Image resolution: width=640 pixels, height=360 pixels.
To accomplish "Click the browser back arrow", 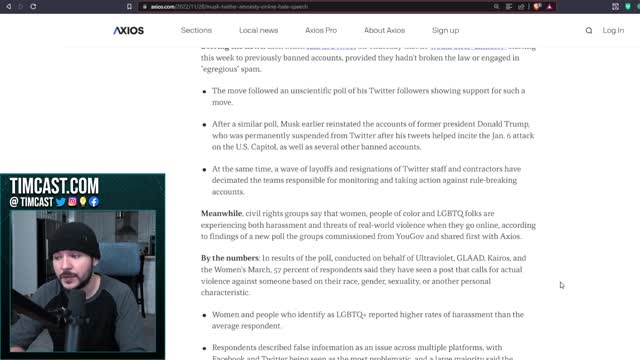I will pos(8,7).
